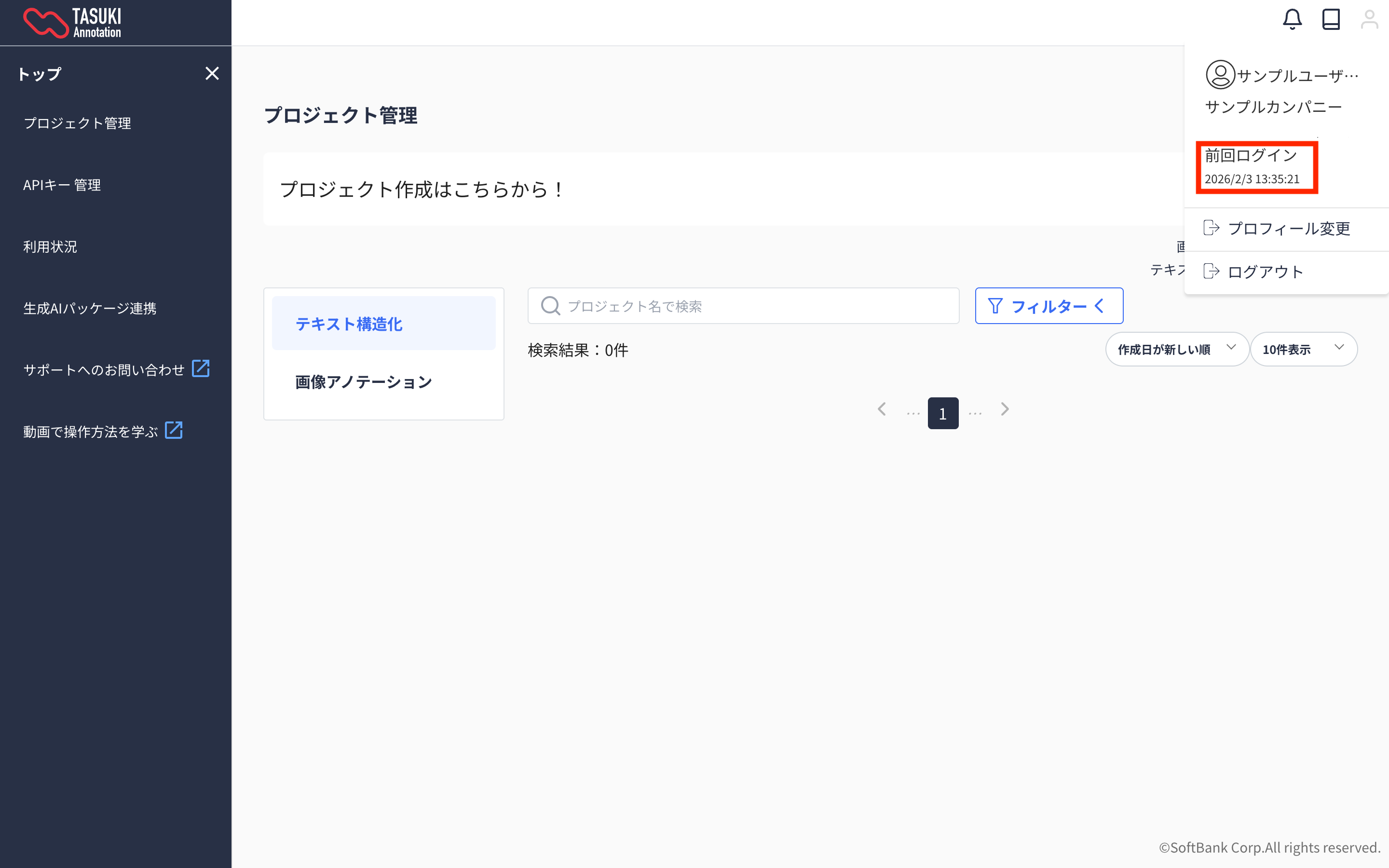
Task: Collapse the フィルター panel with its chevron
Action: tap(1099, 306)
